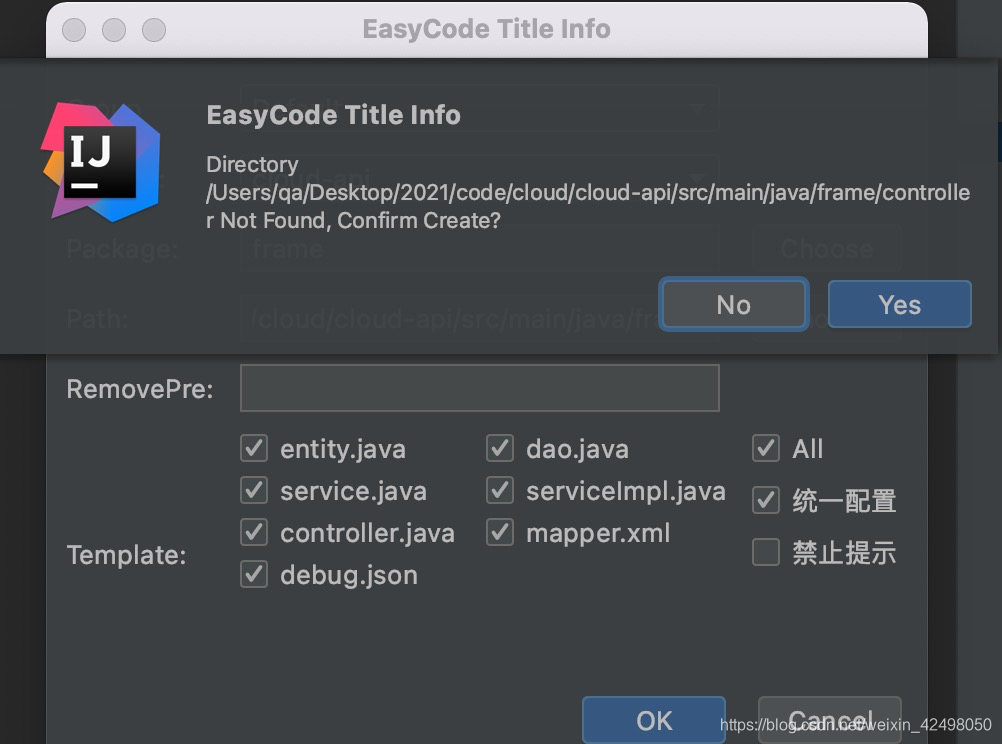Close the EasyCode Title Info window
Screen dimensions: 1002x744
[74, 29]
